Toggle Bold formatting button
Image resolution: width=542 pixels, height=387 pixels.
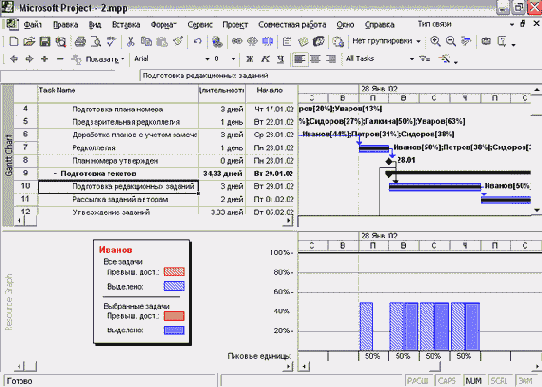point(250,59)
